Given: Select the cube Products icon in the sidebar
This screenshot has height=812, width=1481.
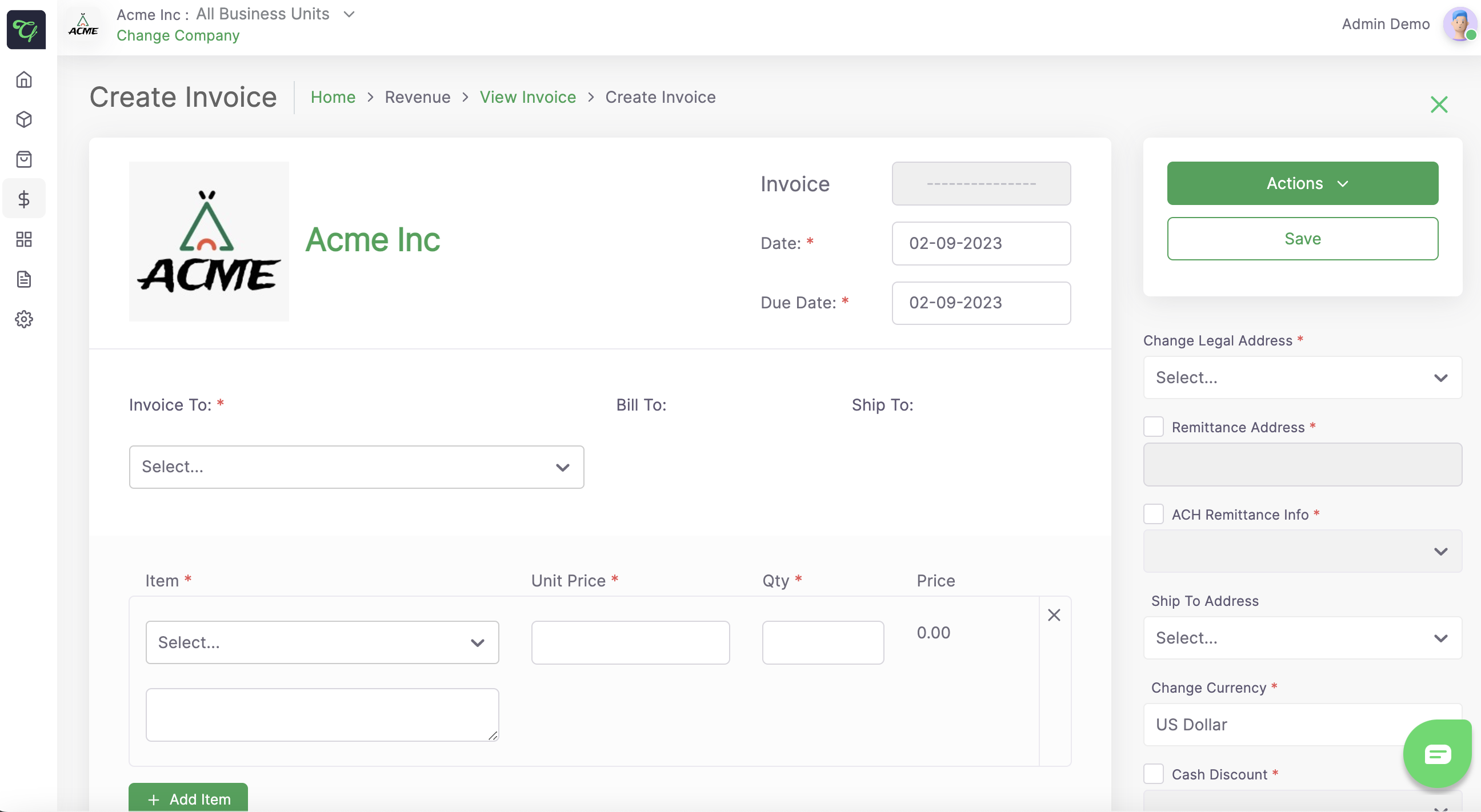Looking at the screenshot, I should click(23, 119).
